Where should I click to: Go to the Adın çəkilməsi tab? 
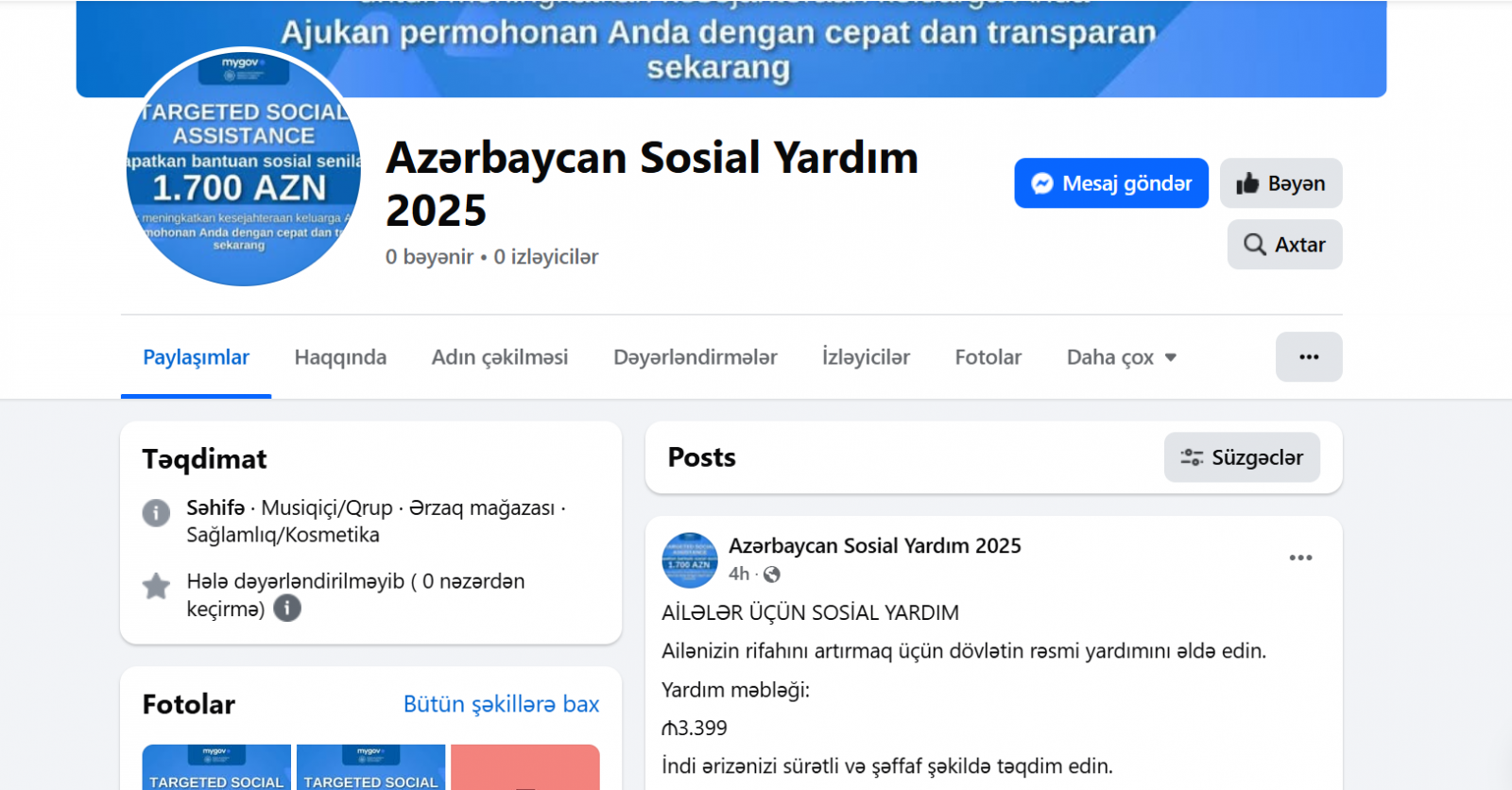tap(499, 357)
